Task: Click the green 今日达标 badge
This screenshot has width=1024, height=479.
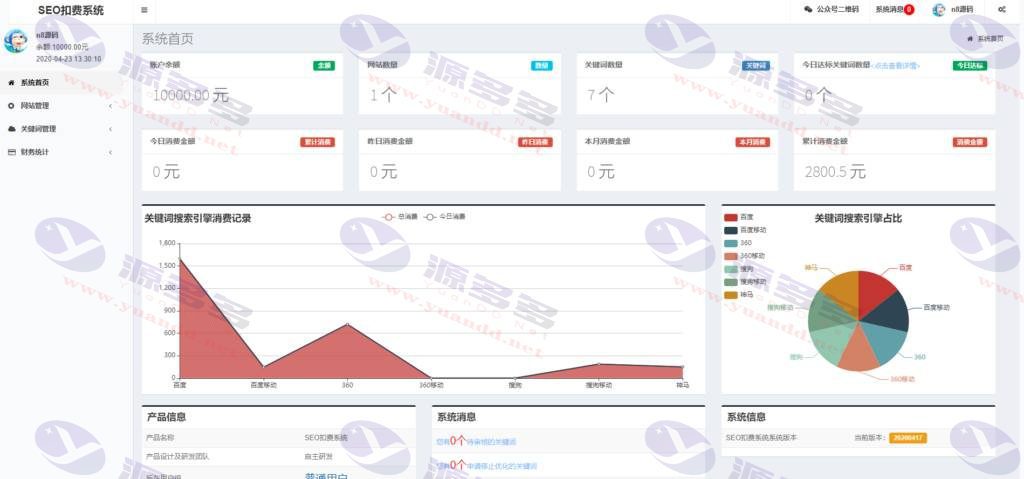Action: click(970, 66)
